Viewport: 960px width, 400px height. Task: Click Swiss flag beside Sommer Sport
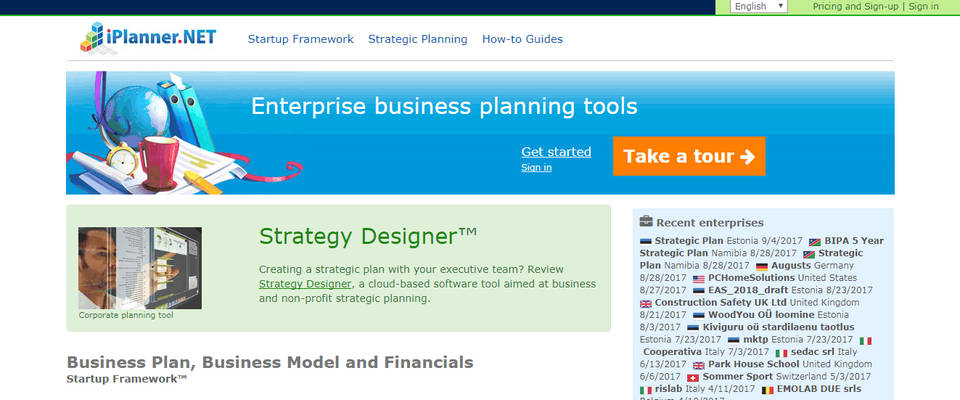tap(694, 377)
